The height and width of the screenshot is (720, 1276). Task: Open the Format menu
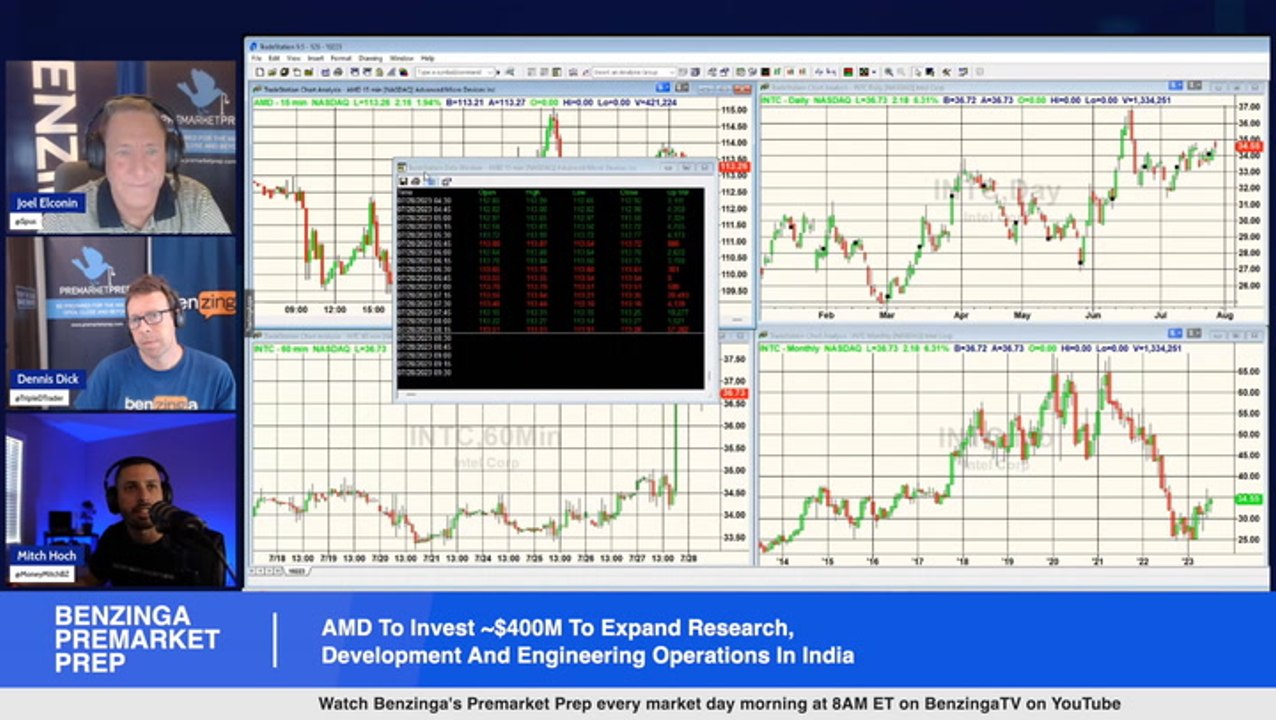point(341,58)
